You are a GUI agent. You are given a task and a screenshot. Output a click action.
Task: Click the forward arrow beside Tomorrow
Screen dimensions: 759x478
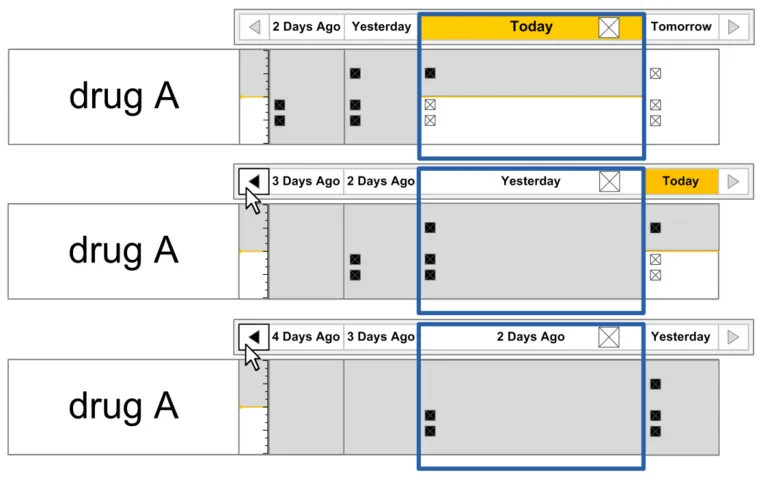pyautogui.click(x=734, y=27)
